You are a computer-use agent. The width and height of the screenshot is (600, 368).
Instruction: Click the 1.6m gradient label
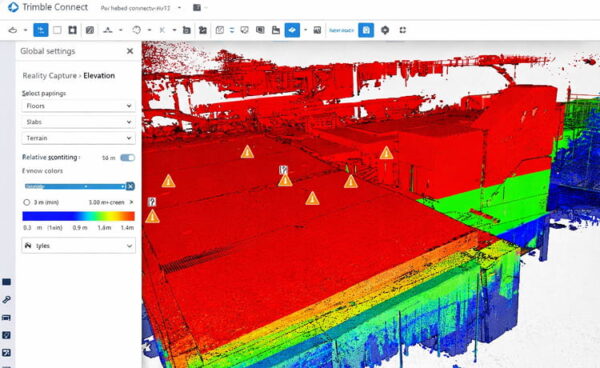click(x=104, y=228)
